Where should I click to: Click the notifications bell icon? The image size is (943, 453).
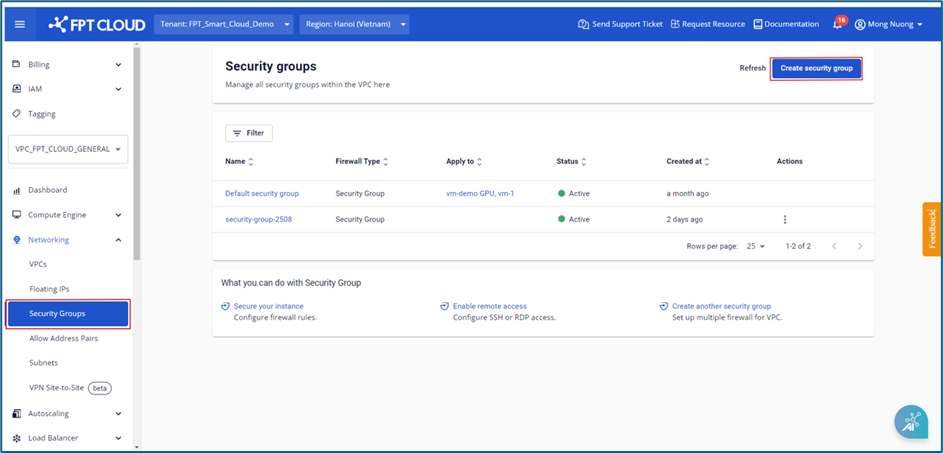838,24
